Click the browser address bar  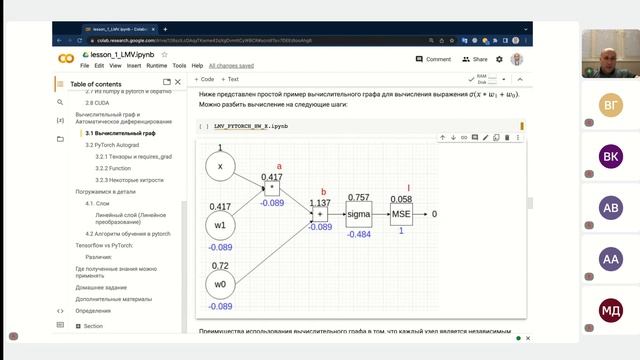[x=257, y=40]
